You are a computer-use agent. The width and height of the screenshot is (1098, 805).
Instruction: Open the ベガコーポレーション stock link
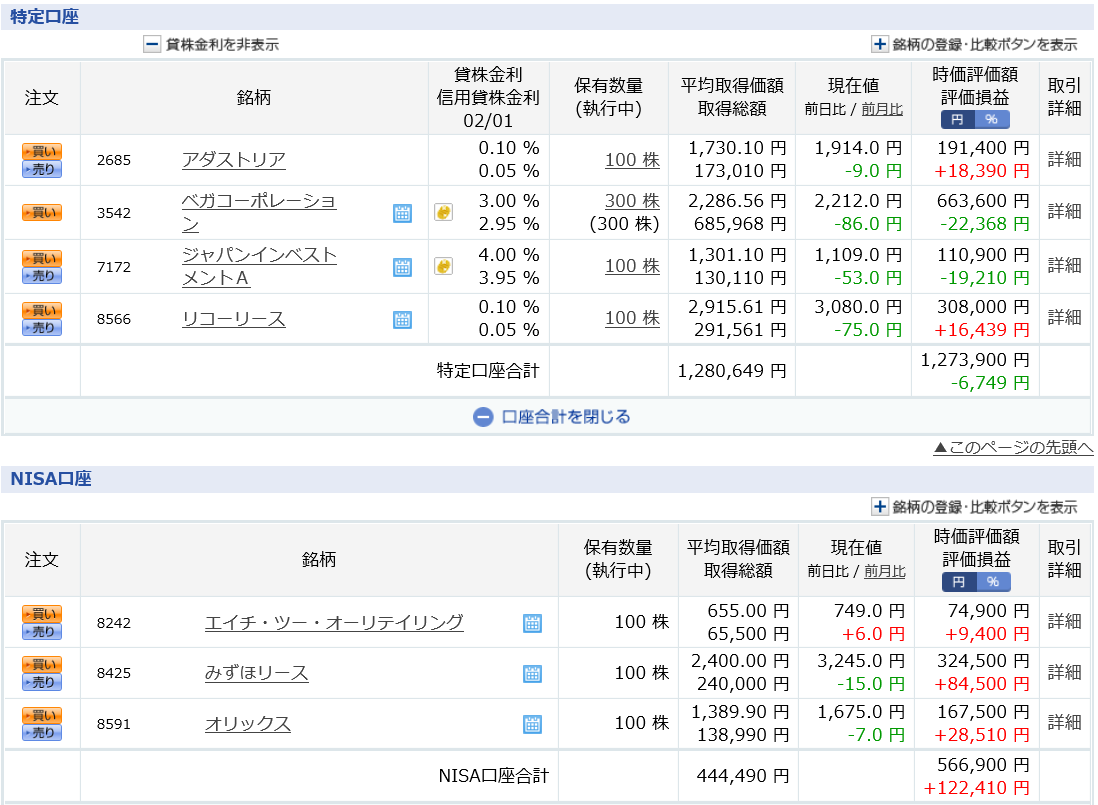pyautogui.click(x=259, y=213)
